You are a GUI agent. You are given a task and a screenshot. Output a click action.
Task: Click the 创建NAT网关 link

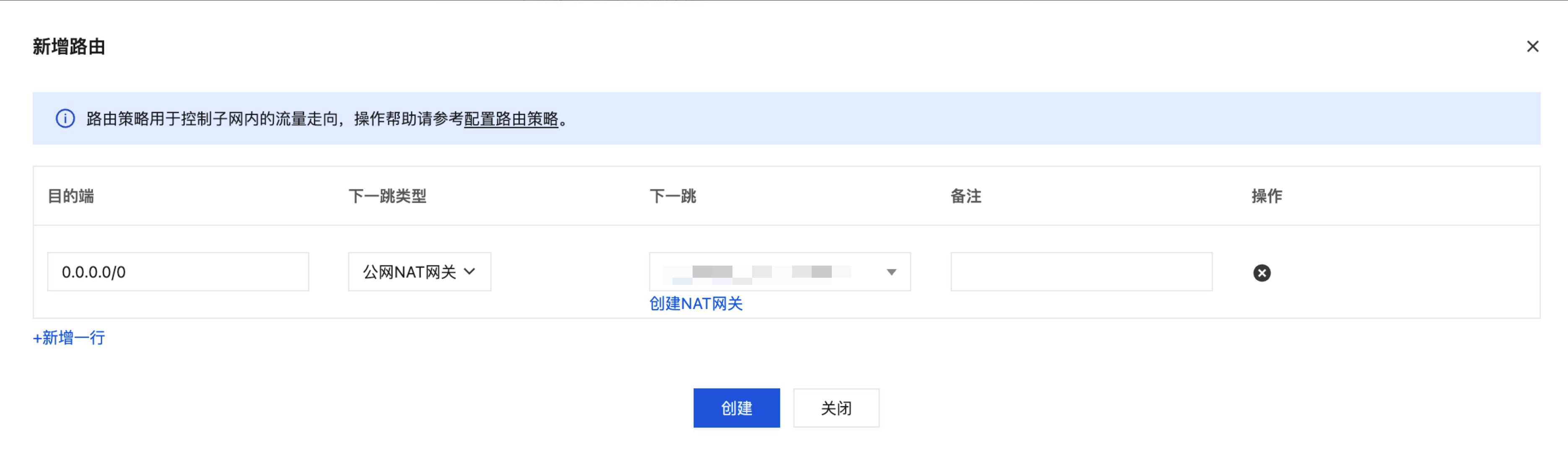pyautogui.click(x=696, y=304)
